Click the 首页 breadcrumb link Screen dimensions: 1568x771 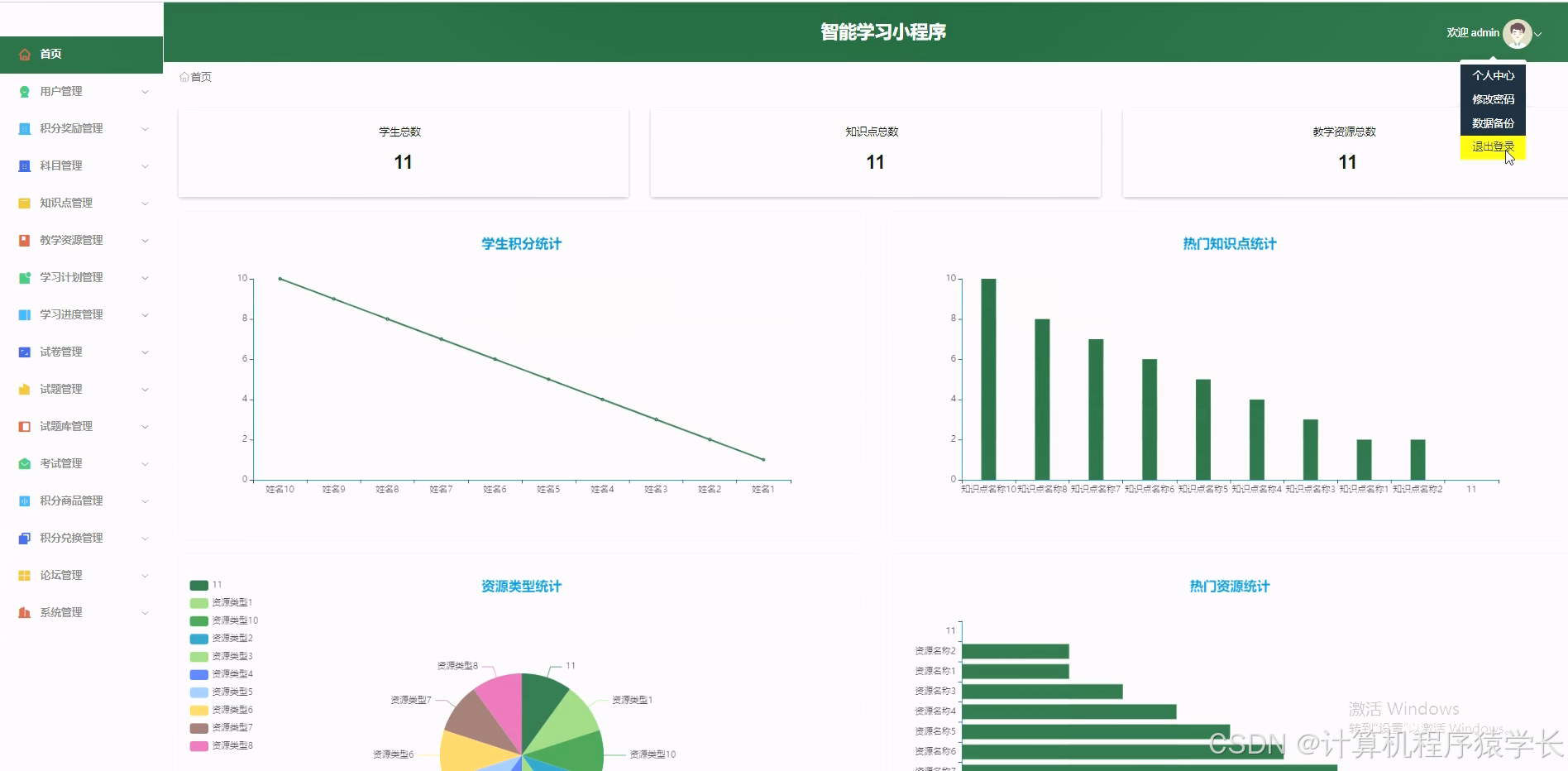[x=201, y=77]
